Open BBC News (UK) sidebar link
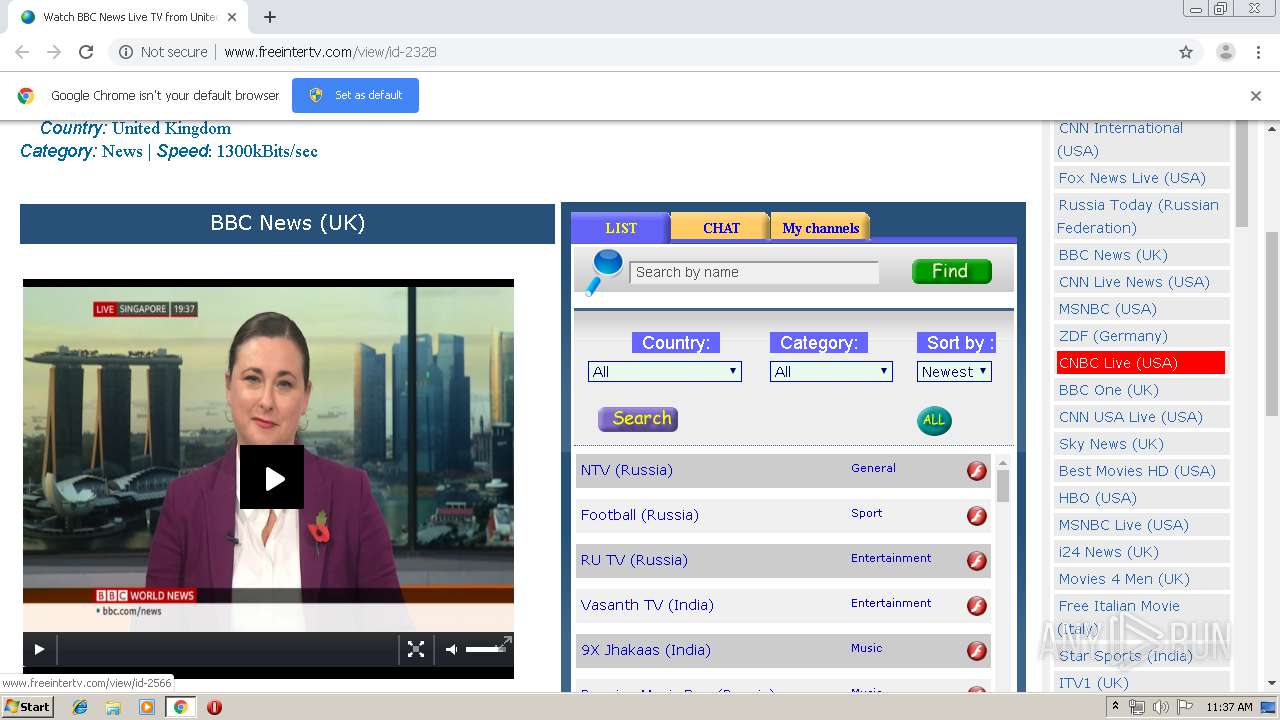Image resolution: width=1280 pixels, height=720 pixels. click(x=1113, y=255)
